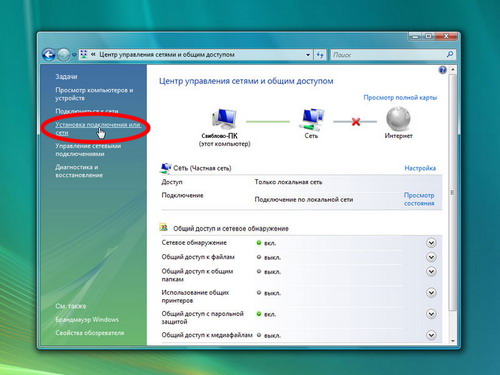500x375 pixels.
Task: Open Просмотр компьютеров и устройств
Action: click(94, 94)
